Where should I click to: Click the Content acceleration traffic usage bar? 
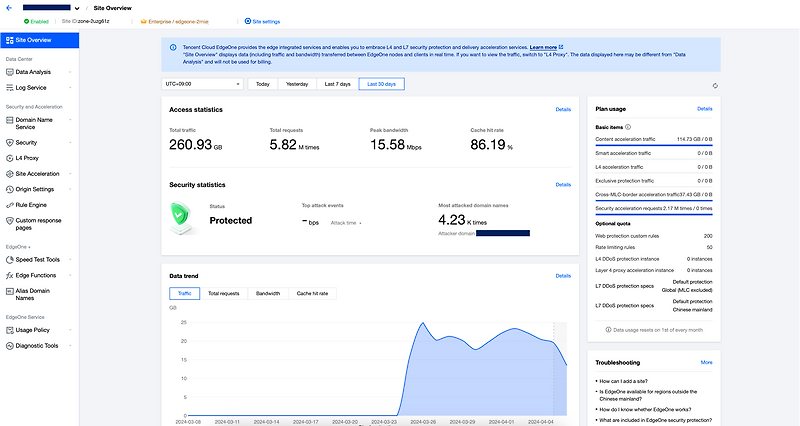click(654, 145)
